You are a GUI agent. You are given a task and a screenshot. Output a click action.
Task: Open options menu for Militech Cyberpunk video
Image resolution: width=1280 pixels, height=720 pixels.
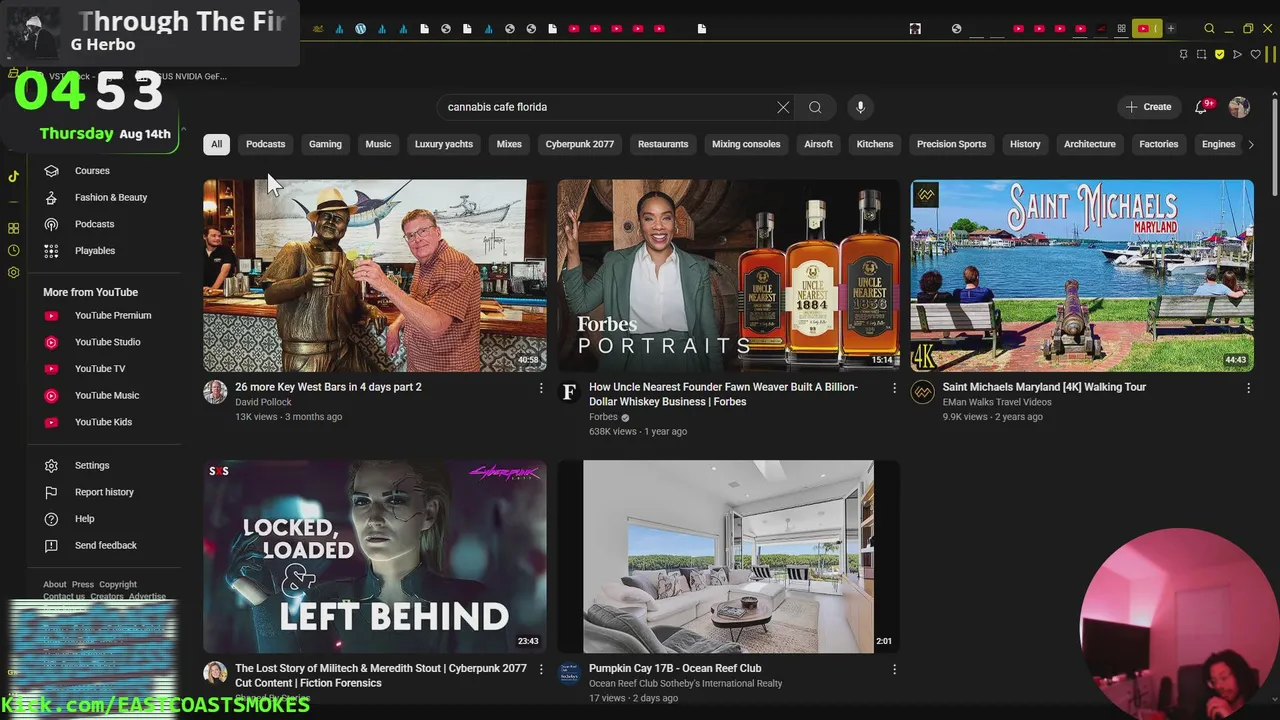(541, 669)
